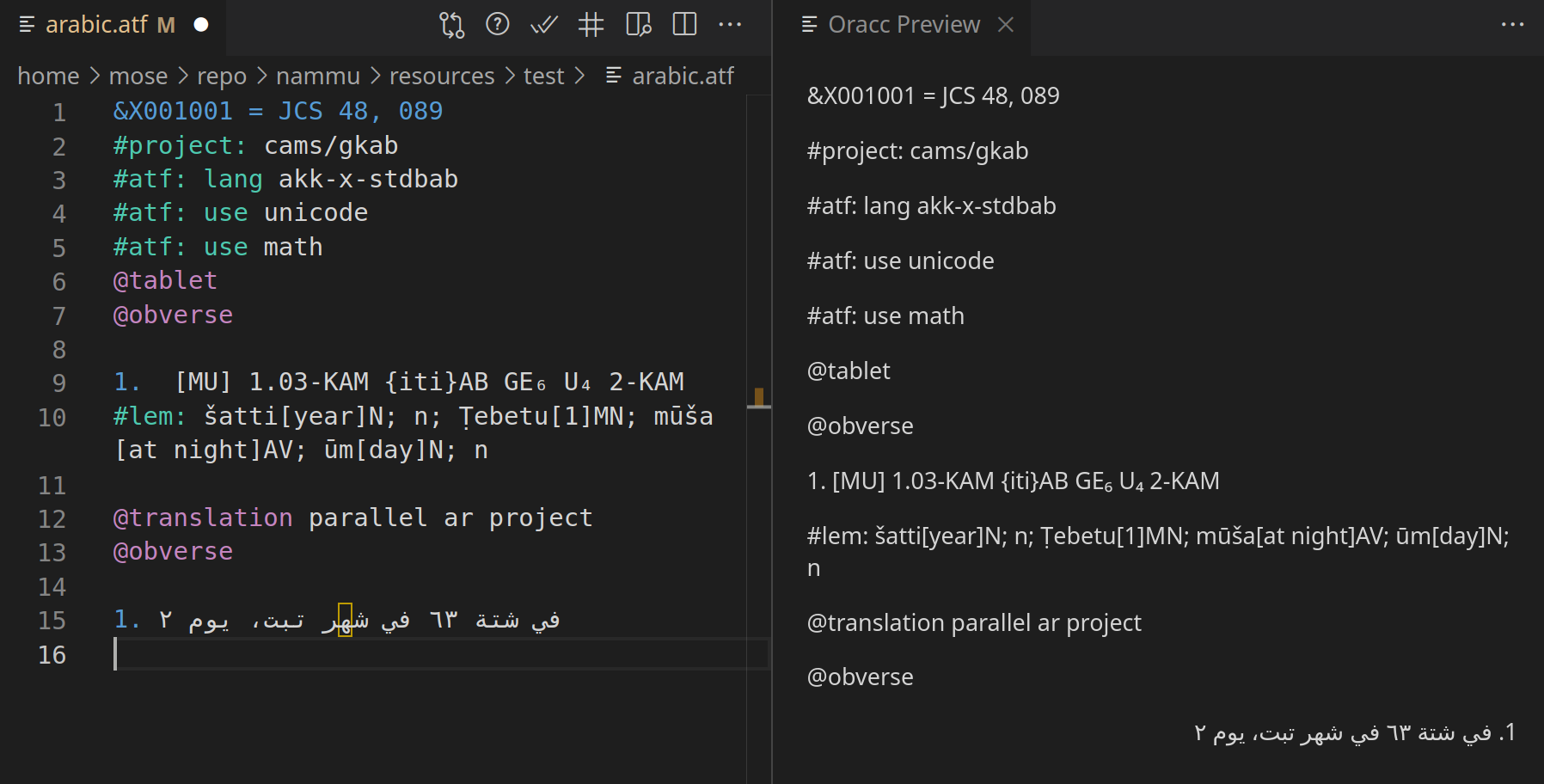
Task: Click the hash lemmatisation icon
Action: [591, 24]
